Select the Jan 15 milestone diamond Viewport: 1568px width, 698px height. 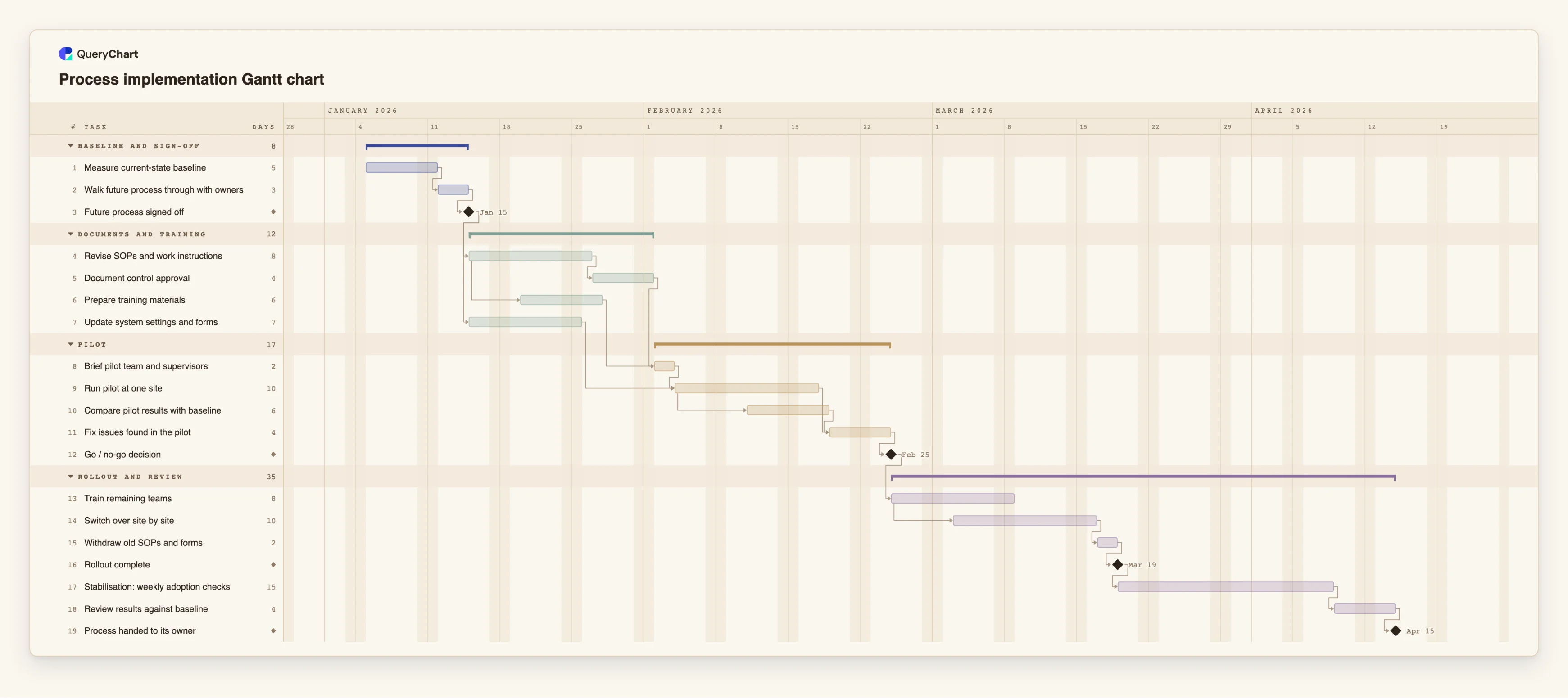click(469, 212)
